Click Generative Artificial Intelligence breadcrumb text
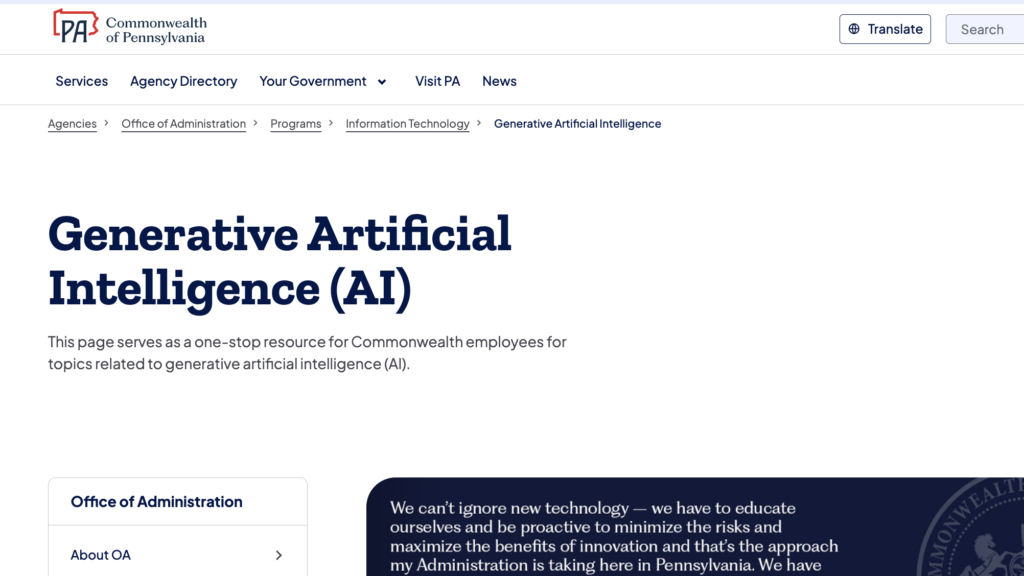Screen dimensions: 1024x576 577,123
